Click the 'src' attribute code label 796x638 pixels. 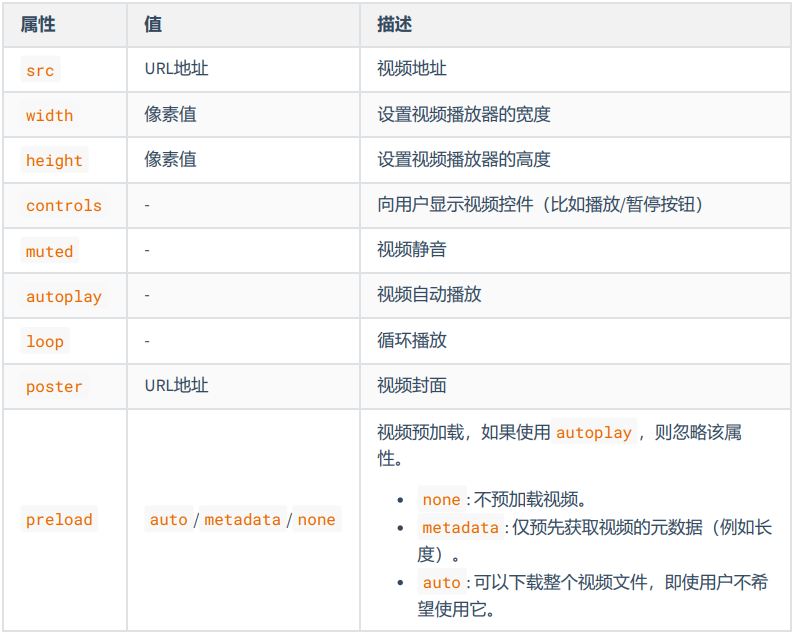pos(40,70)
